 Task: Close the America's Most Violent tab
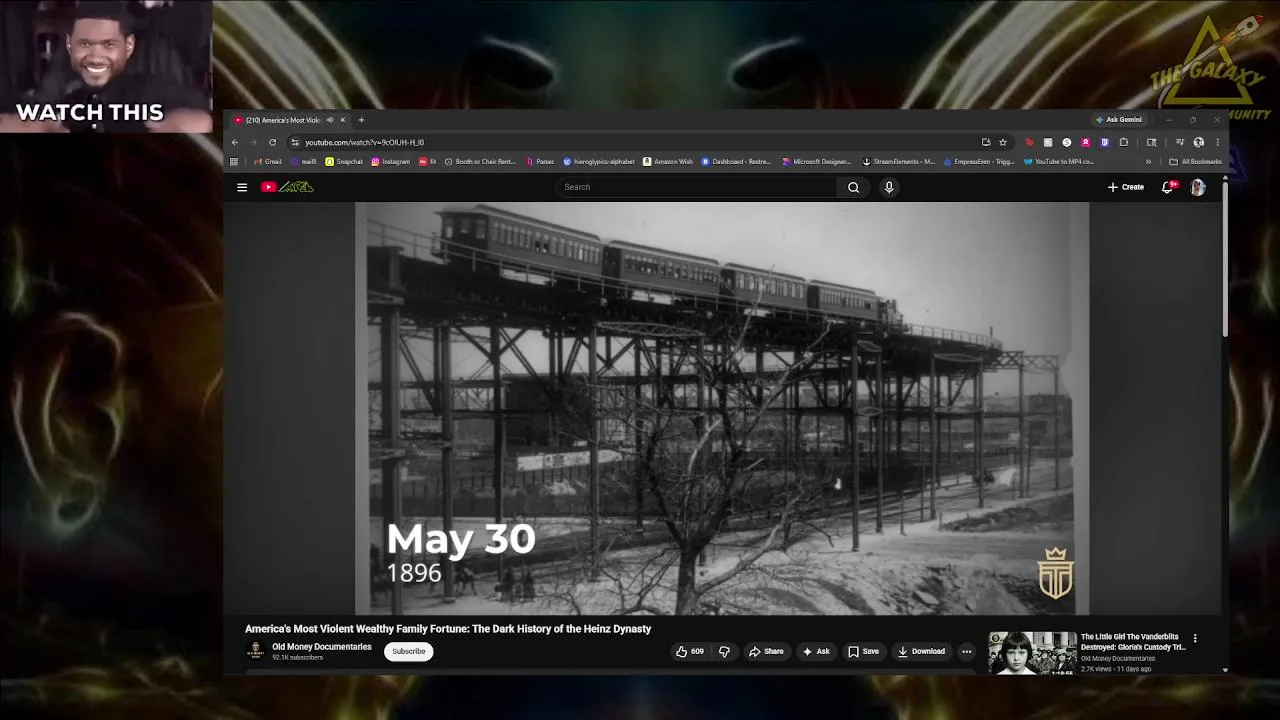[x=342, y=120]
